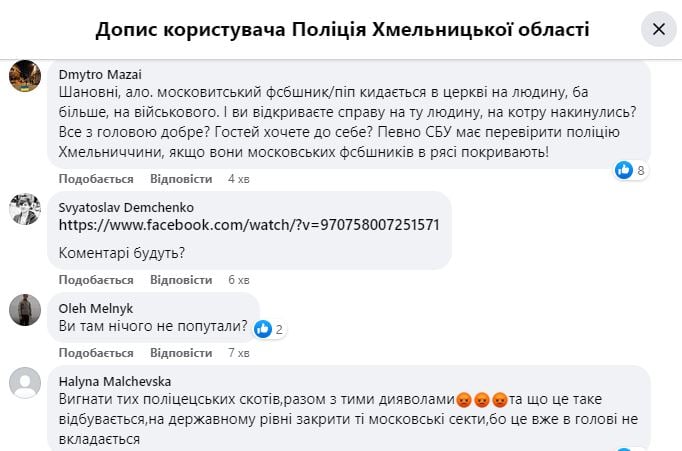This screenshot has width=682, height=451.
Task: Open Halyna Malchevska's default avatar
Action: (25, 383)
